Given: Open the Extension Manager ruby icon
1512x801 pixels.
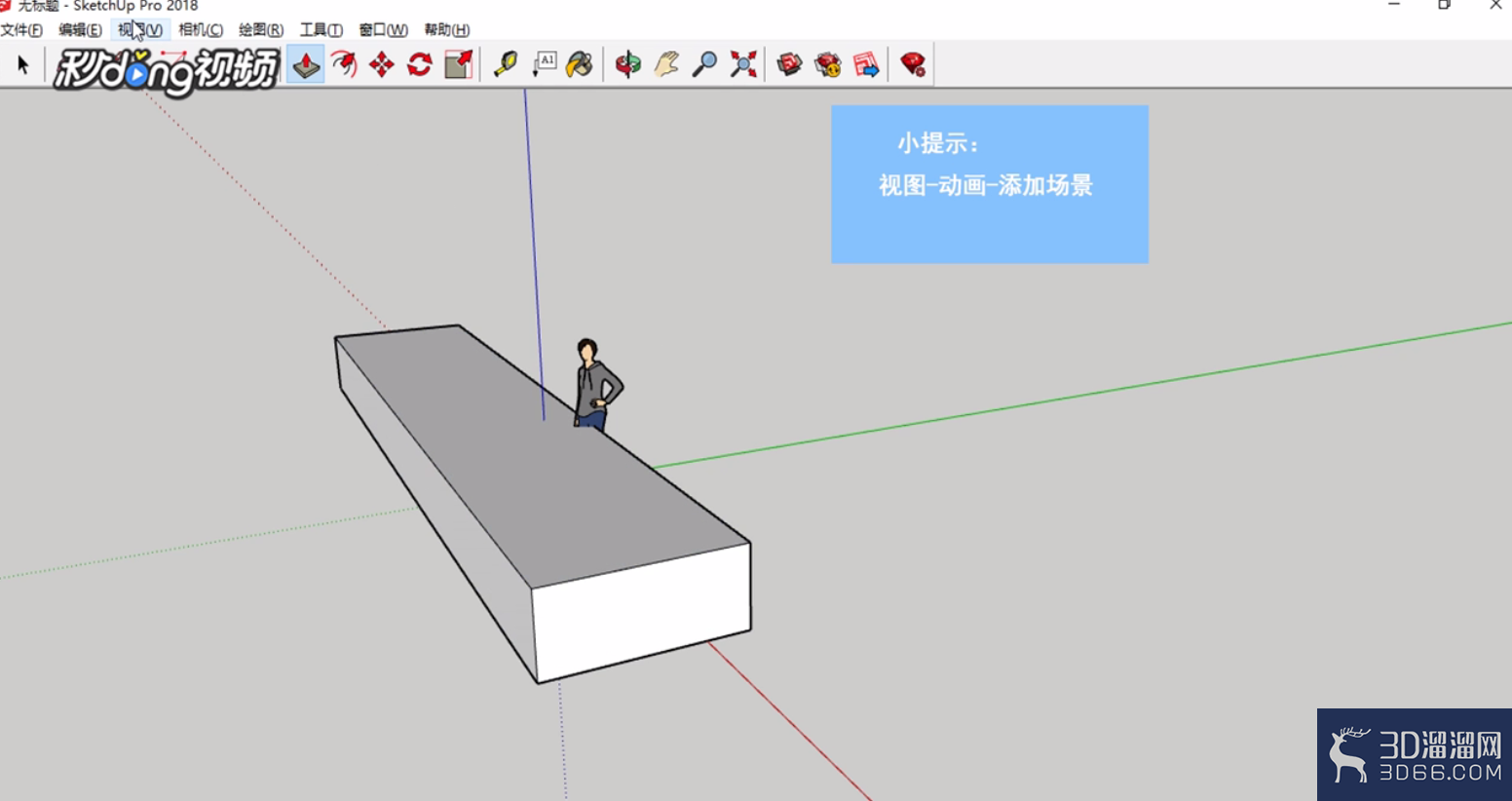Looking at the screenshot, I should (913, 64).
